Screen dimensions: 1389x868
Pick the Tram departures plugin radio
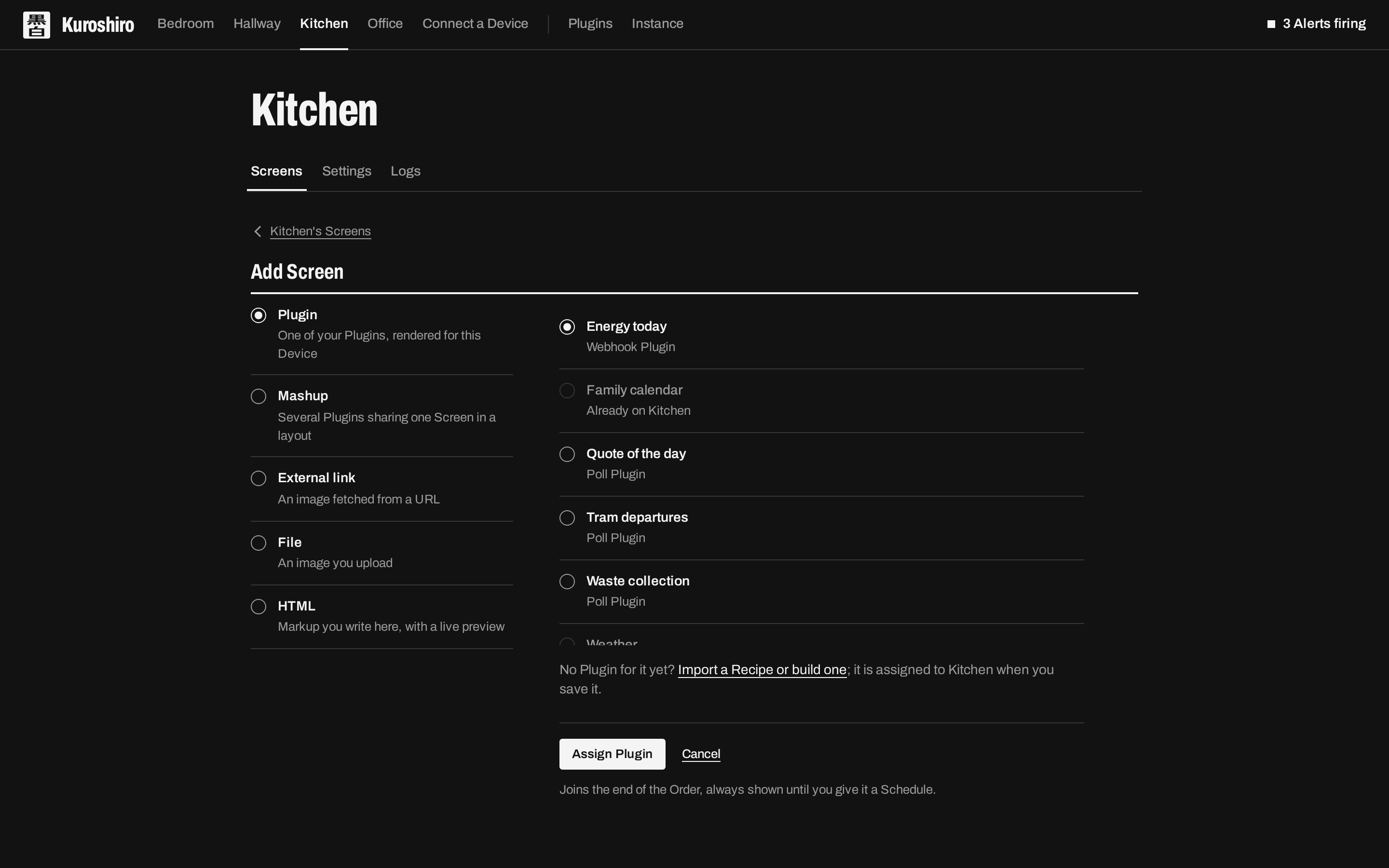click(567, 518)
